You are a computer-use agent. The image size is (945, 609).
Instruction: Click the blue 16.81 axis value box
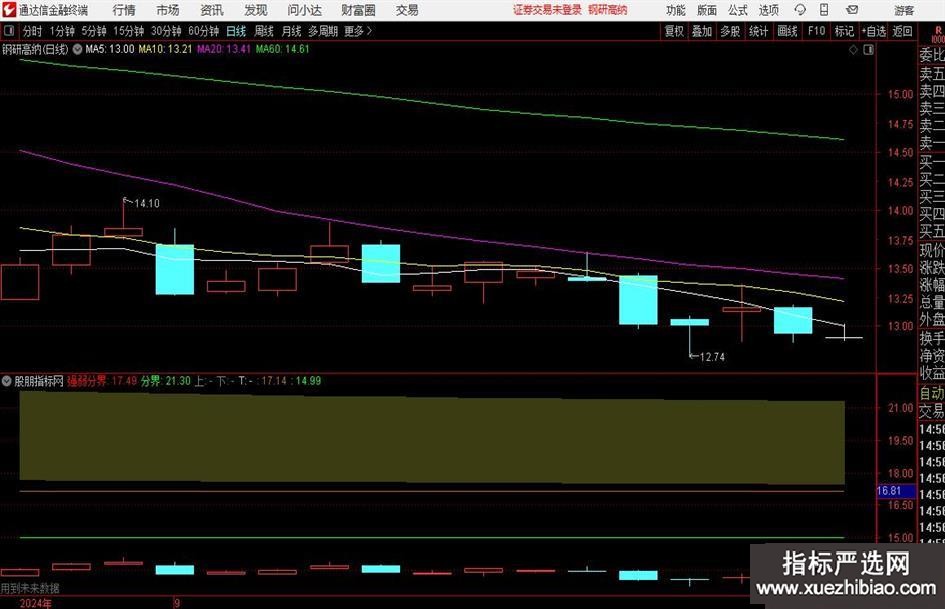coord(896,491)
